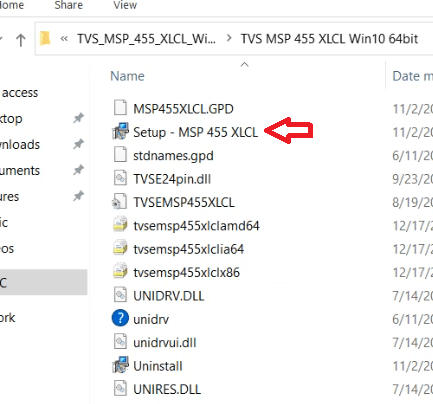The width and height of the screenshot is (433, 404).
Task: Select the Setup - MSP 455 XLCL installer icon
Action: pyautogui.click(x=120, y=131)
